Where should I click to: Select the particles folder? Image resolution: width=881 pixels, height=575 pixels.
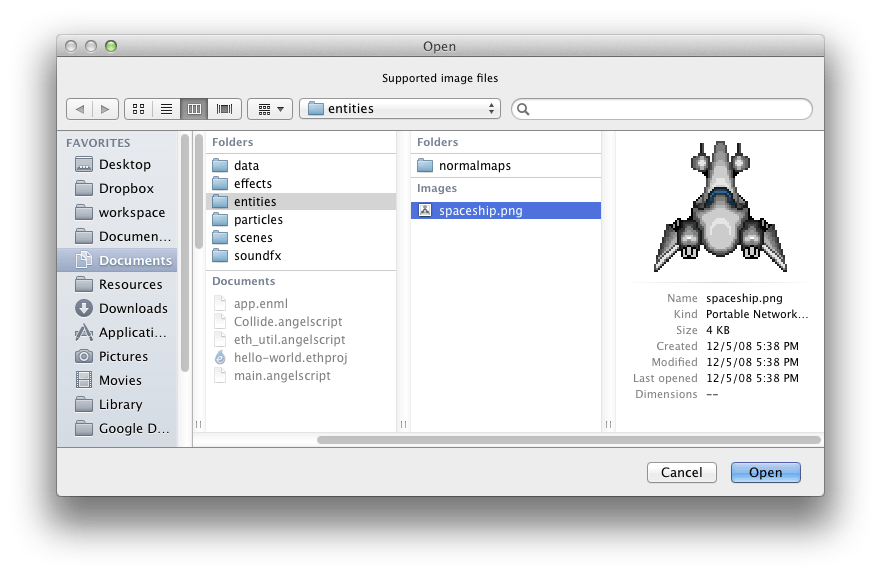point(258,219)
